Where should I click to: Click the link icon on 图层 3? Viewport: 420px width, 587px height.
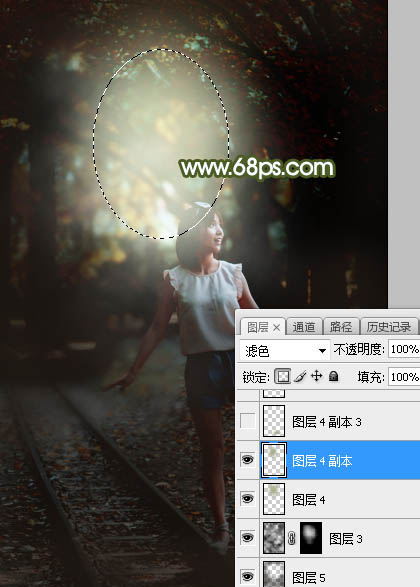292,539
